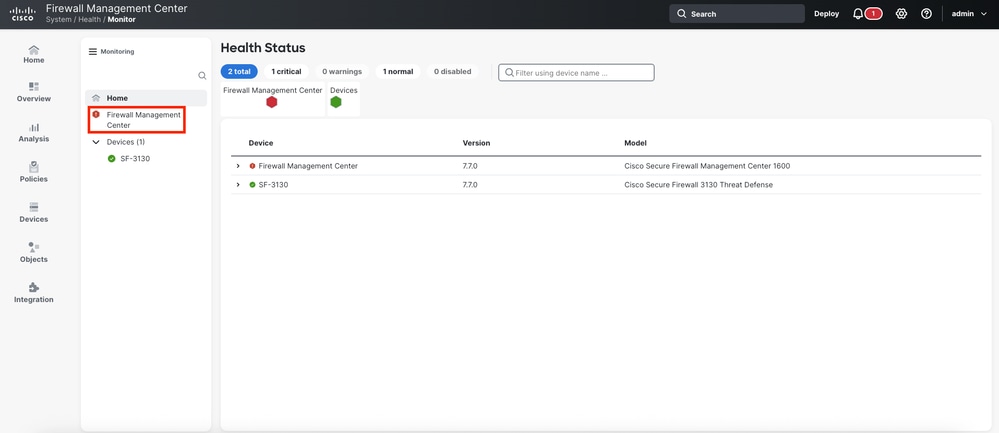This screenshot has height=433, width=999.
Task: Collapse the Devices (1) tree group
Action: [96, 142]
